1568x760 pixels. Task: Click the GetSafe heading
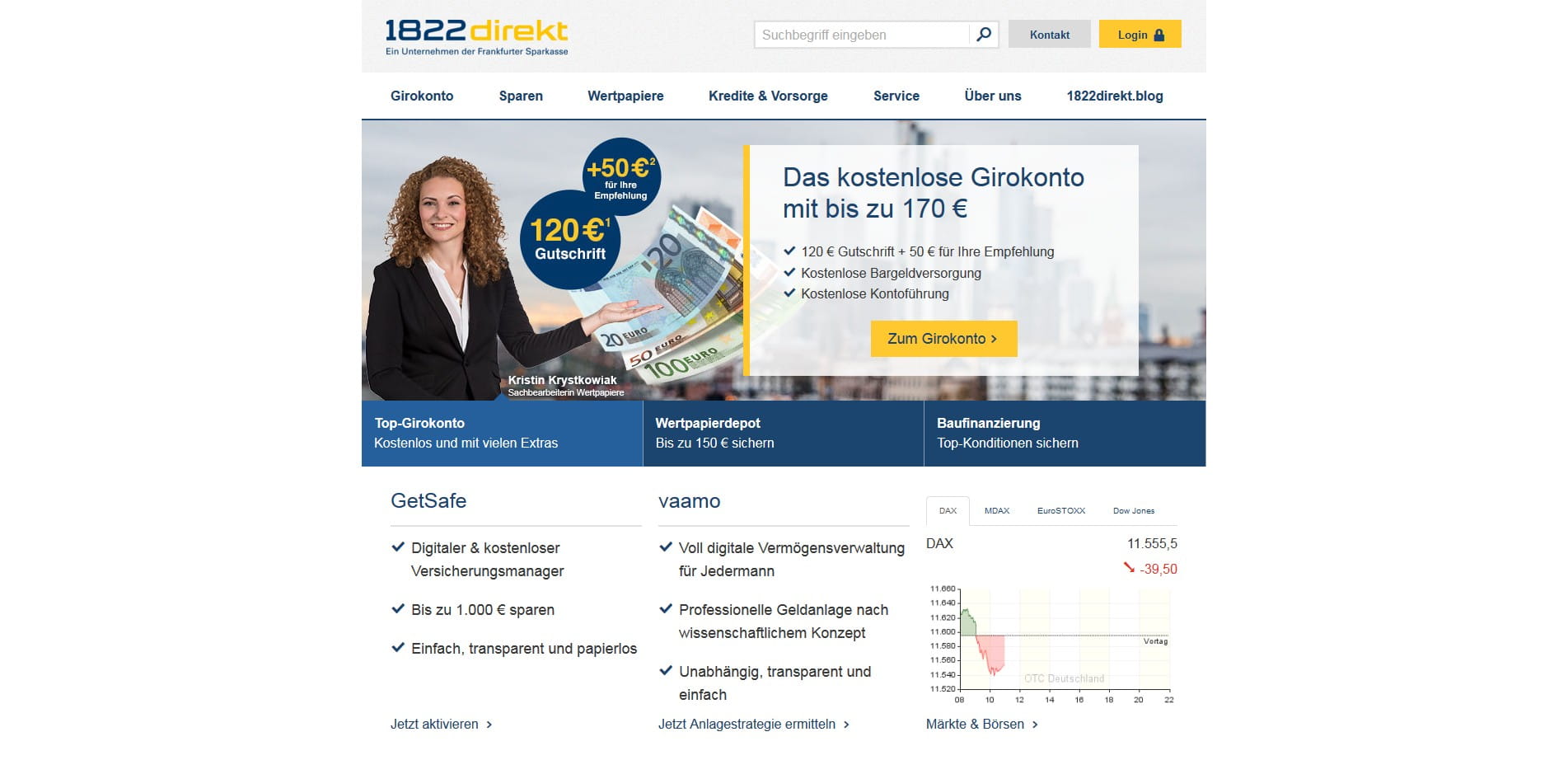tap(428, 501)
